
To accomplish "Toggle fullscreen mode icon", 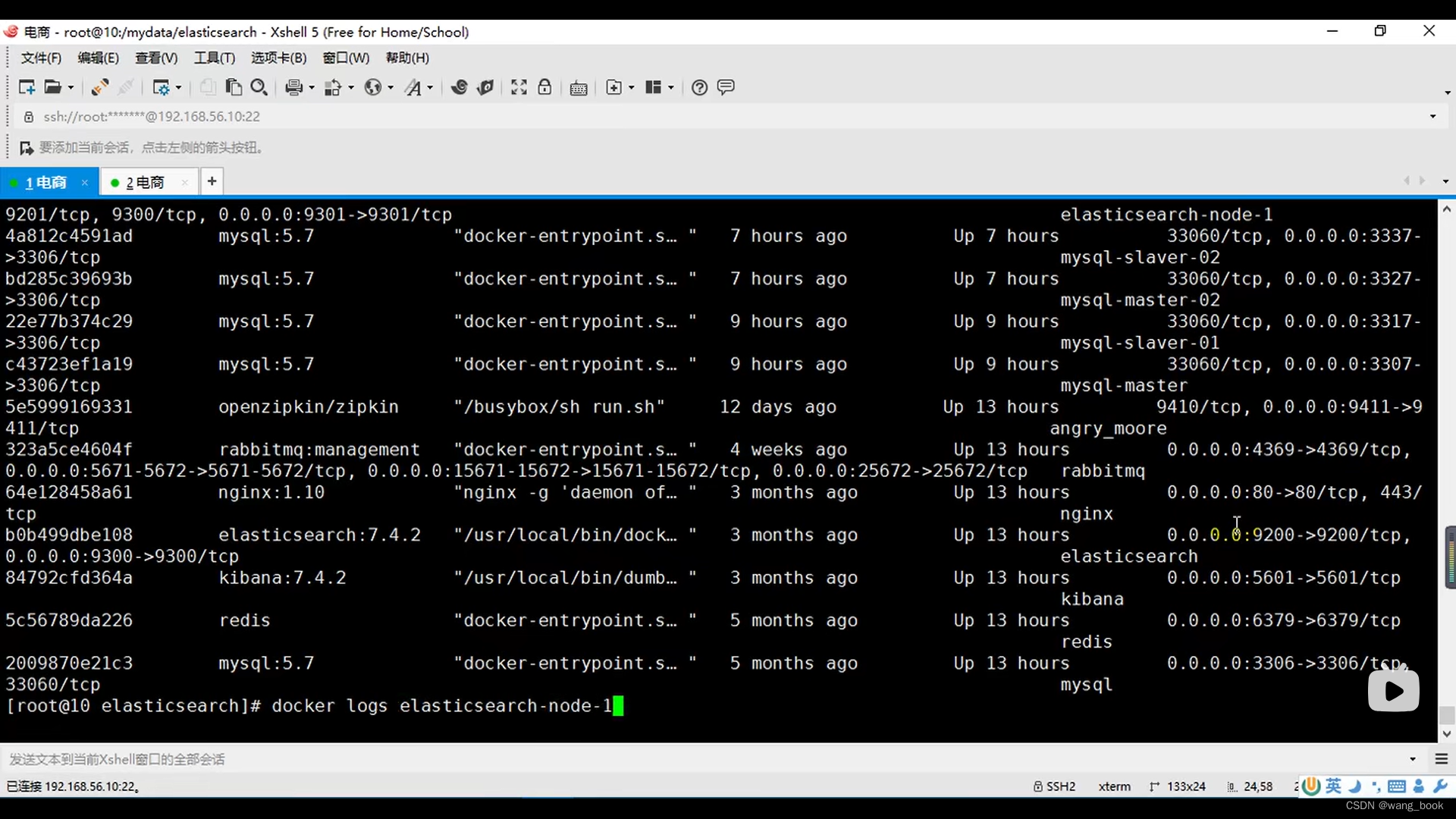I will pos(519,87).
